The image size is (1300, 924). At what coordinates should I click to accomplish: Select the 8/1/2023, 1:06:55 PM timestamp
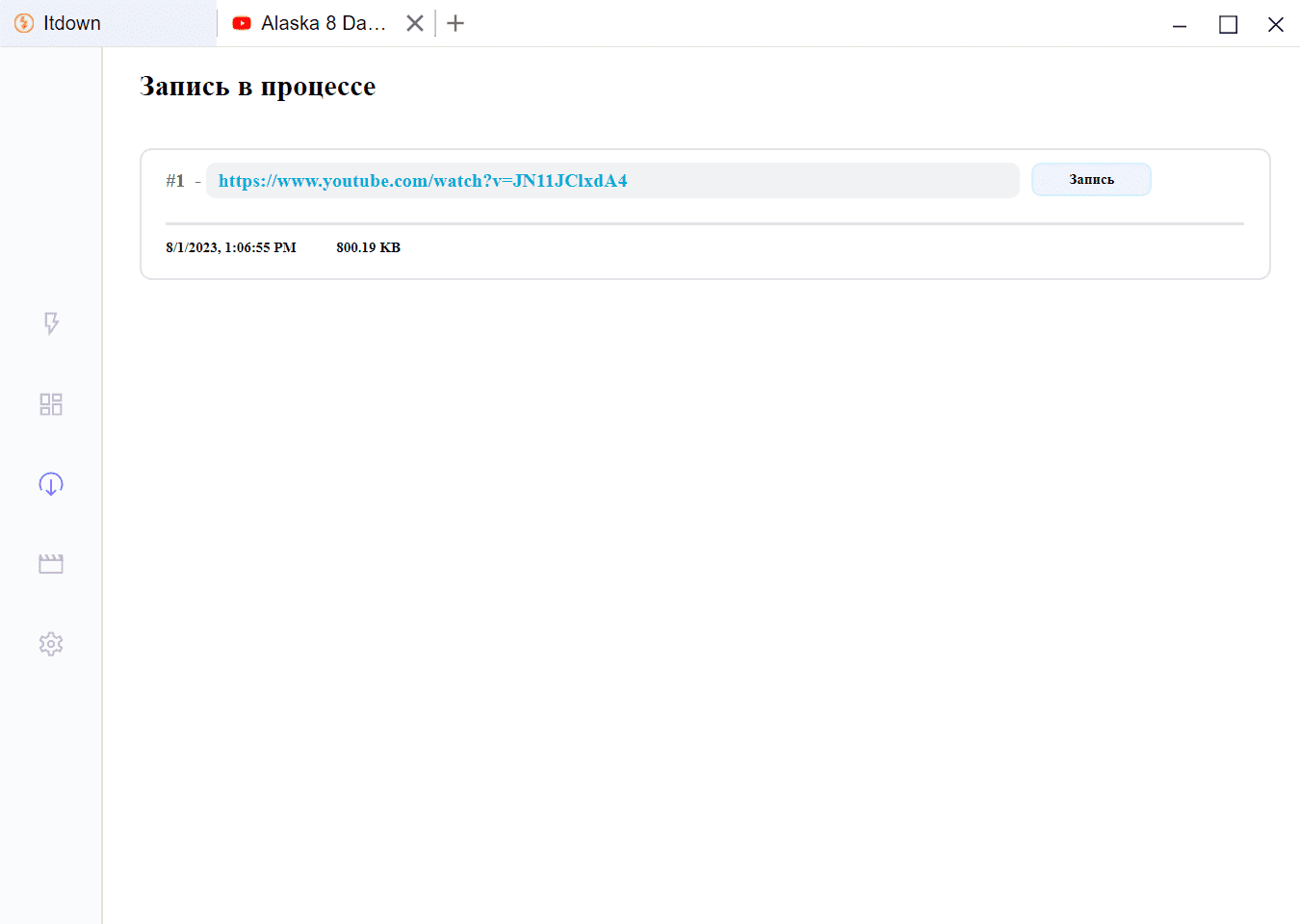pyautogui.click(x=231, y=247)
